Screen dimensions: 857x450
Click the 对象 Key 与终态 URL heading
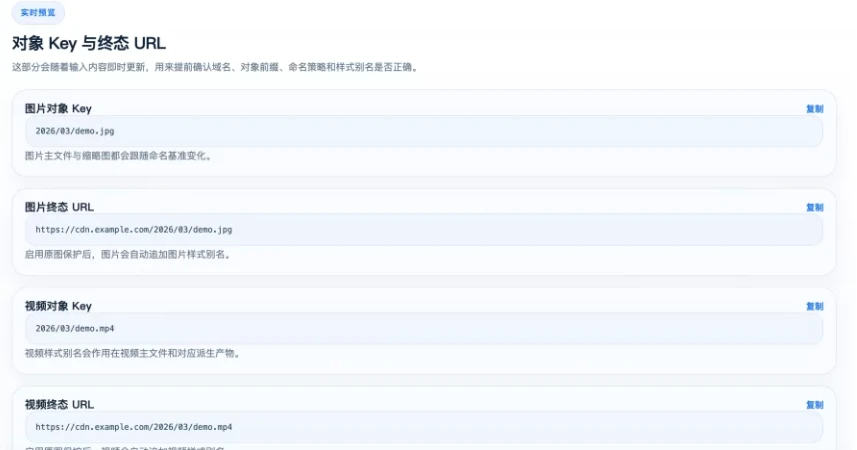89,44
